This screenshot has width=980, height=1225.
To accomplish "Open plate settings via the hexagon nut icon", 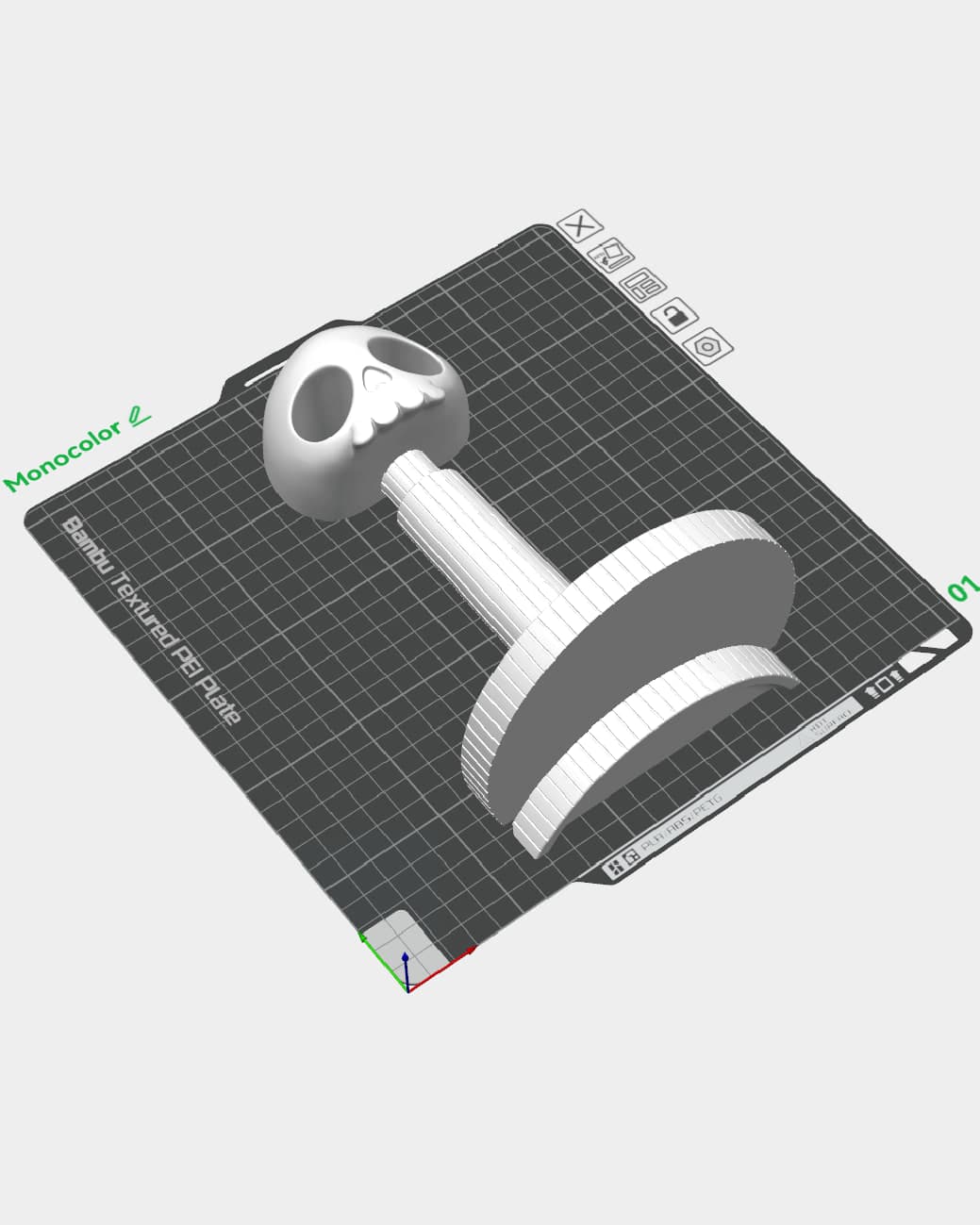I will 708,346.
